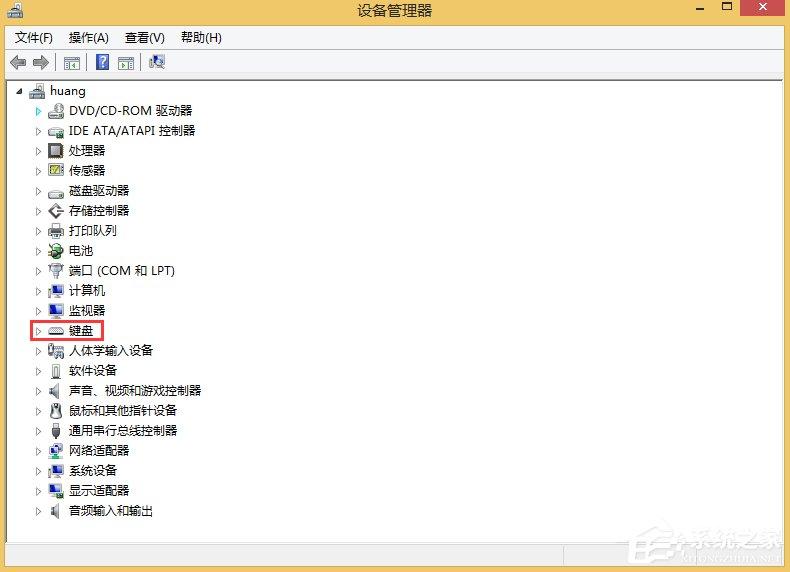
Task: Click the DVD/CD-ROM drive icon
Action: click(x=56, y=111)
